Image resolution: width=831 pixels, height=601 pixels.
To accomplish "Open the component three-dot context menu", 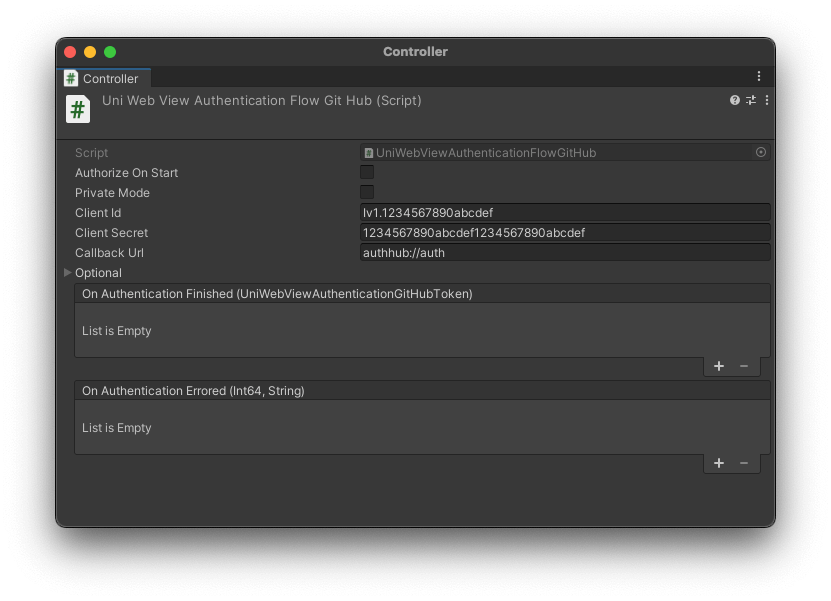I will [x=767, y=100].
